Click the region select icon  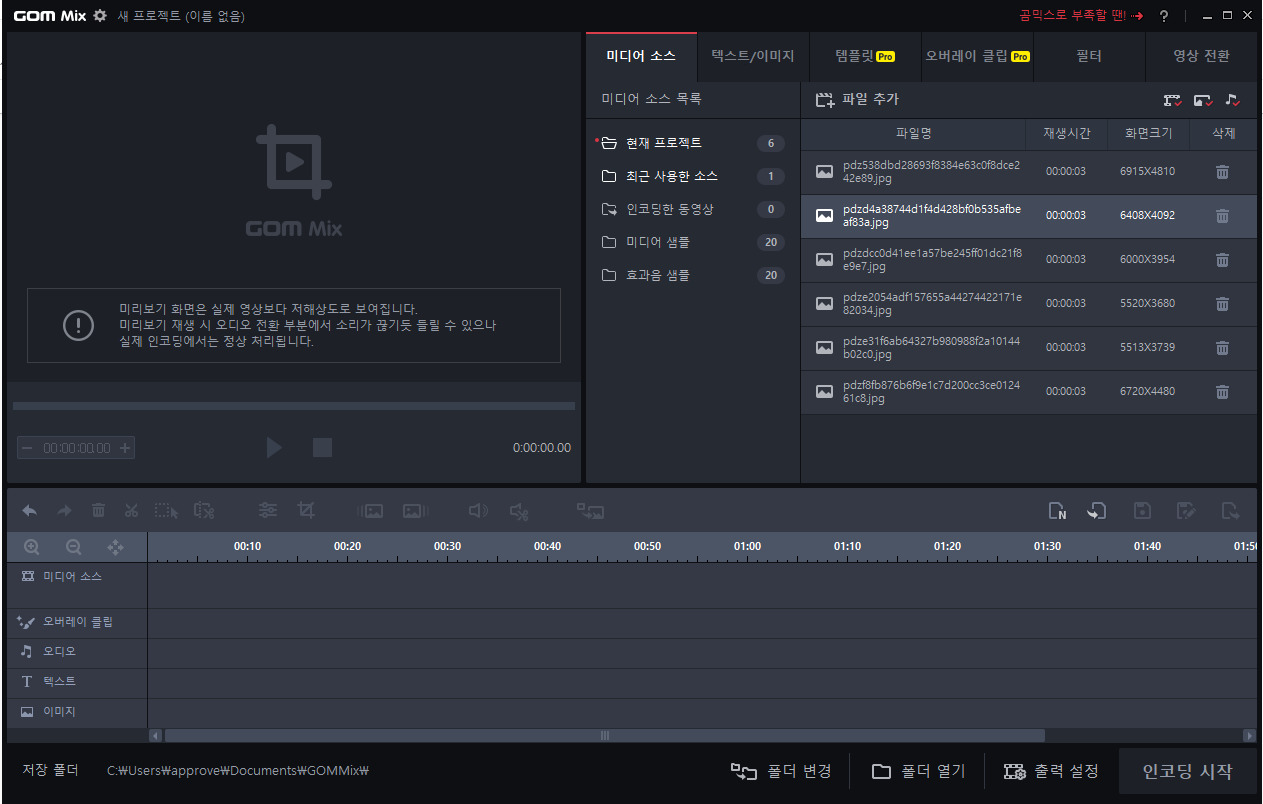tap(167, 511)
